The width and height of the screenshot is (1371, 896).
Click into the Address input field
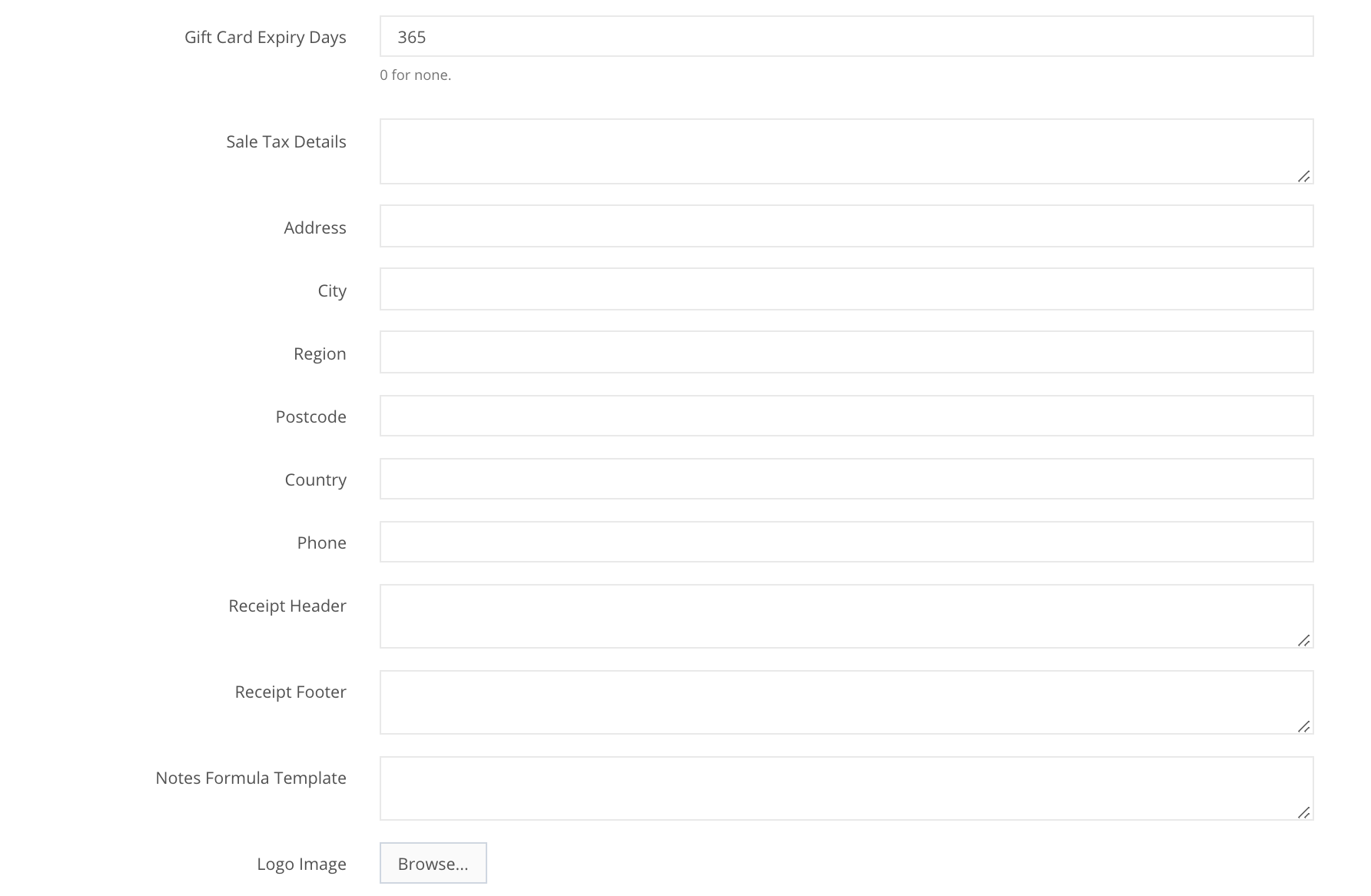pos(846,226)
